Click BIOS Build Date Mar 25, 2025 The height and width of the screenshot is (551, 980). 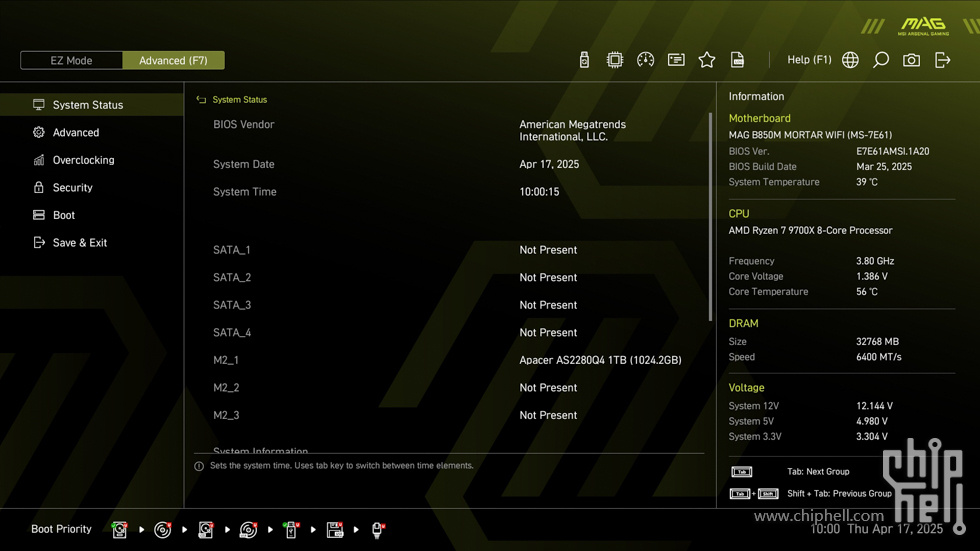(x=884, y=167)
